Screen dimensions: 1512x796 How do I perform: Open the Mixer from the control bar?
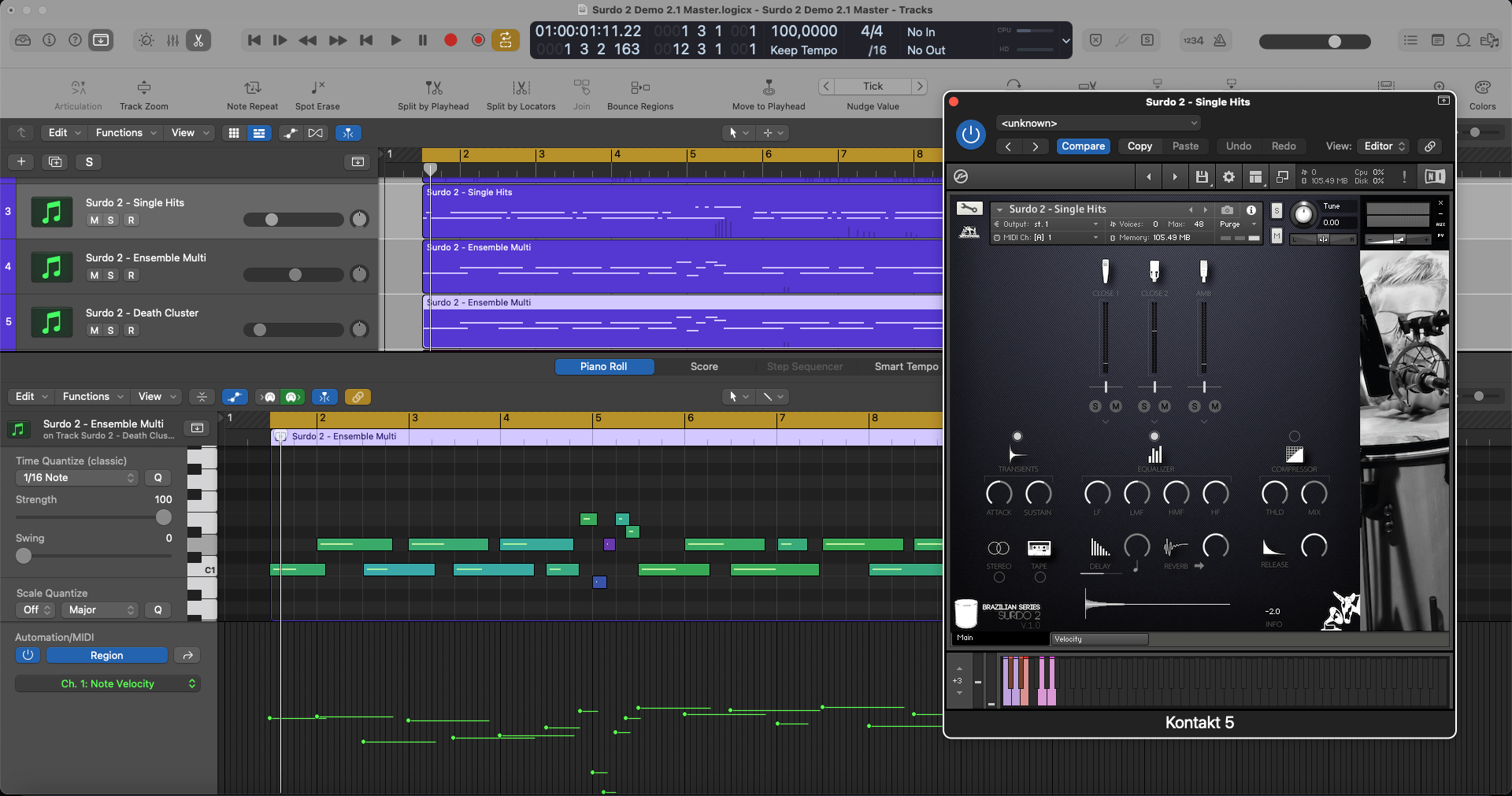point(172,40)
